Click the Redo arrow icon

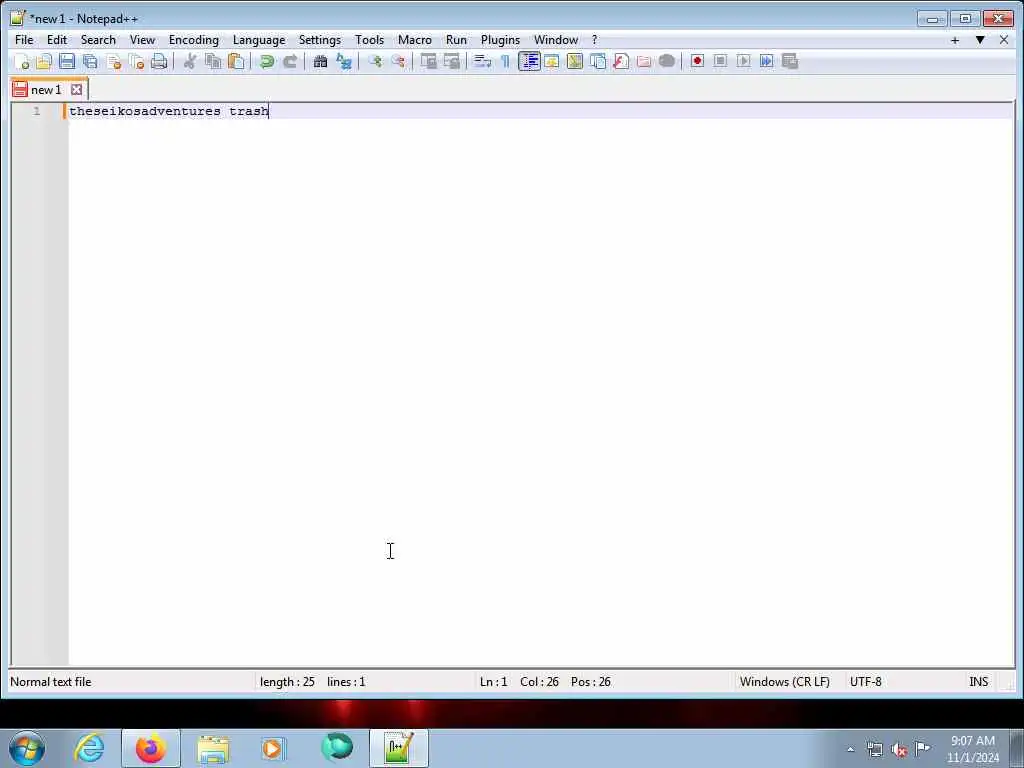(x=290, y=61)
